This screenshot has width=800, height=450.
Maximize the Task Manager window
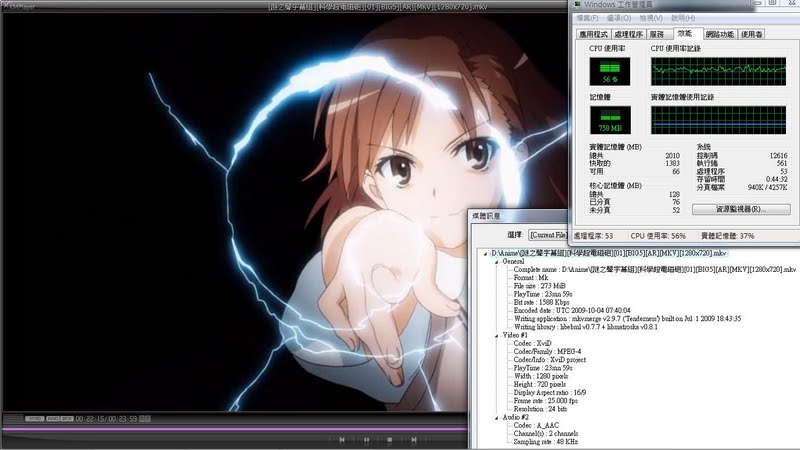point(772,3)
